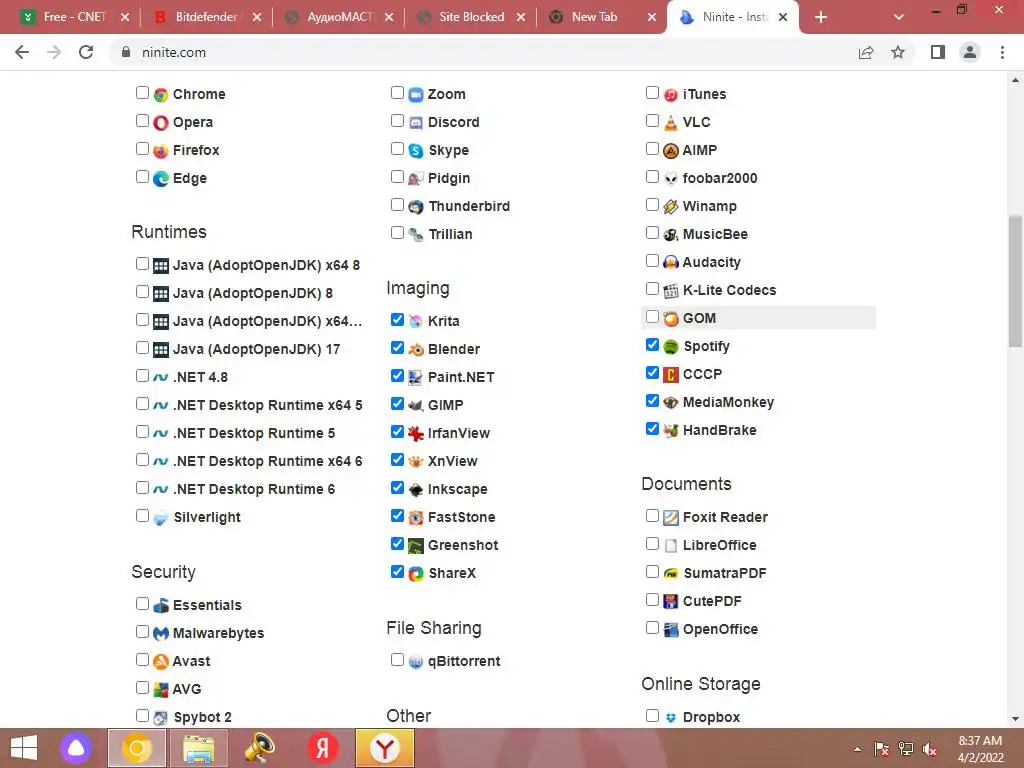The image size is (1024, 768).
Task: Click the Inkscape icon
Action: pyautogui.click(x=416, y=490)
